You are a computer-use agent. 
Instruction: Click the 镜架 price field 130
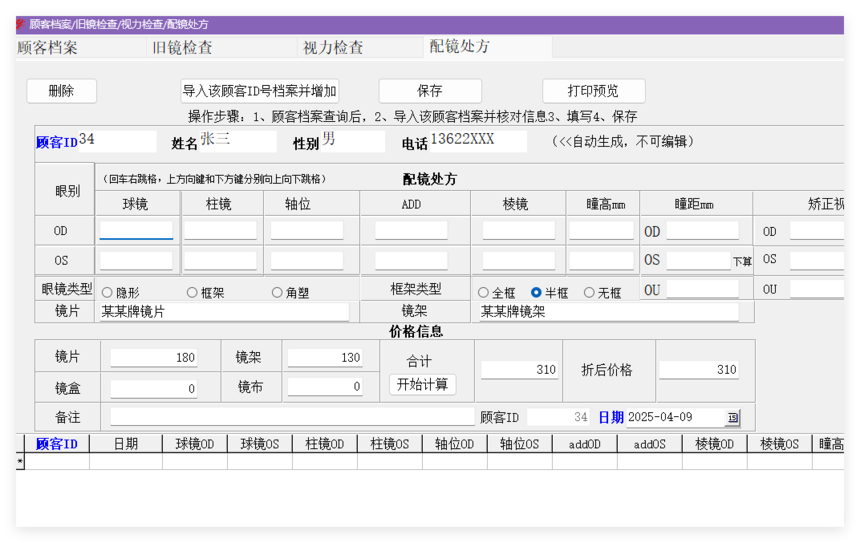(325, 358)
